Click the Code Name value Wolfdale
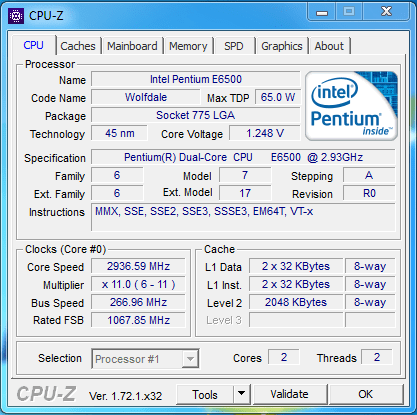 (x=146, y=97)
